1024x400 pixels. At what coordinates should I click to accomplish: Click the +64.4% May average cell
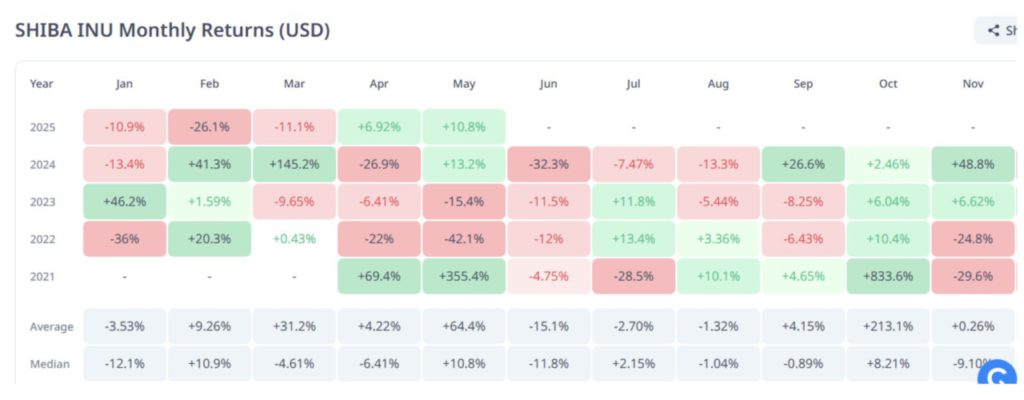pos(464,326)
